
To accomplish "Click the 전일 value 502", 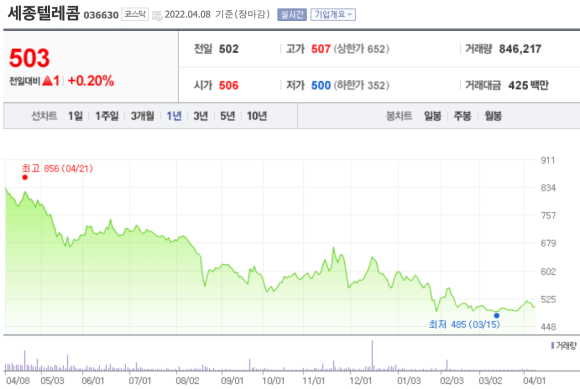I will tap(229, 49).
